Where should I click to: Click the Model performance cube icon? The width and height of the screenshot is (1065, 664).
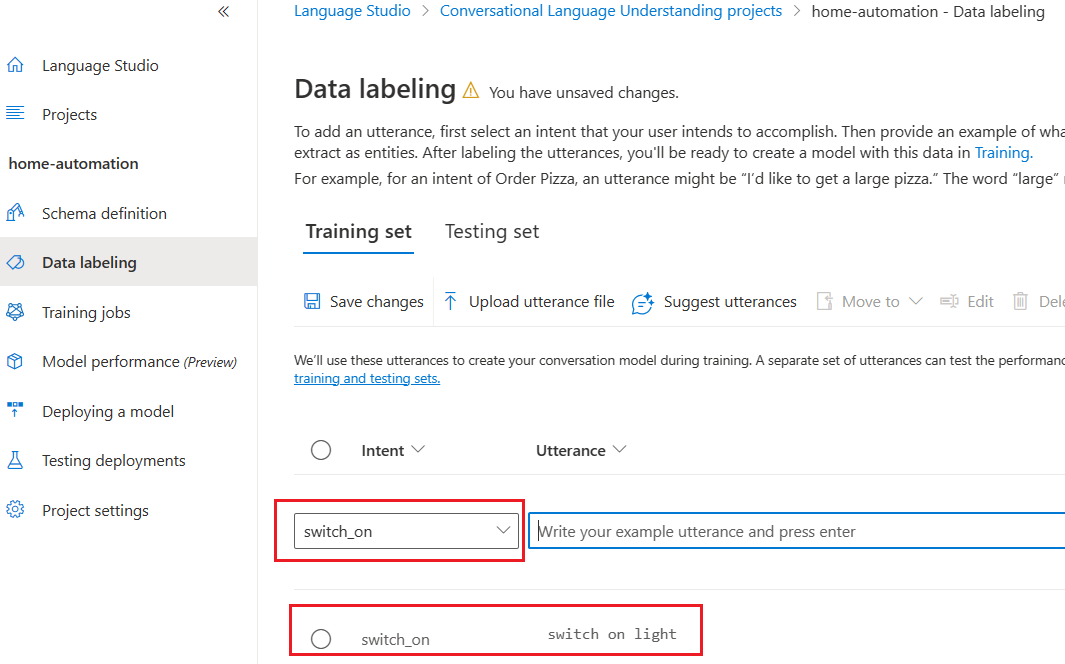coord(15,361)
